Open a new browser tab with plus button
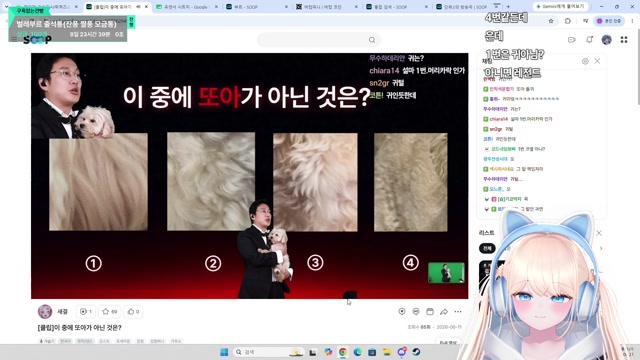Screen dimensions: 640x360 pyautogui.click(x=508, y=7)
